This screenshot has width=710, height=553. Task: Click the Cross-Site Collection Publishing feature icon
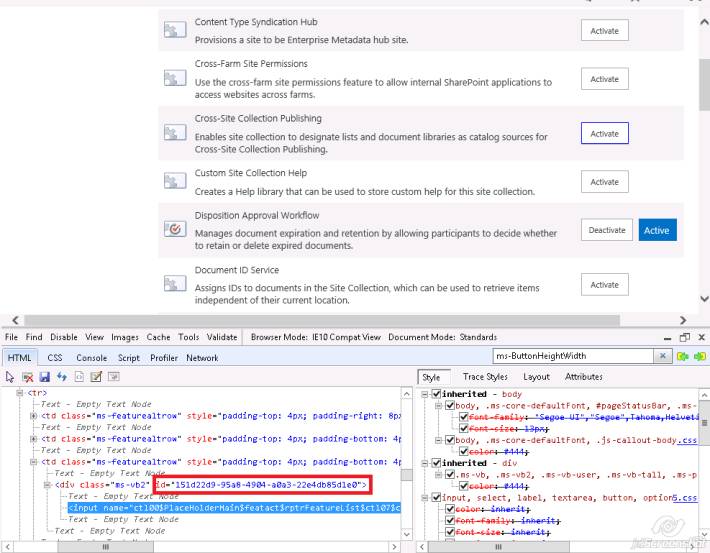click(175, 133)
